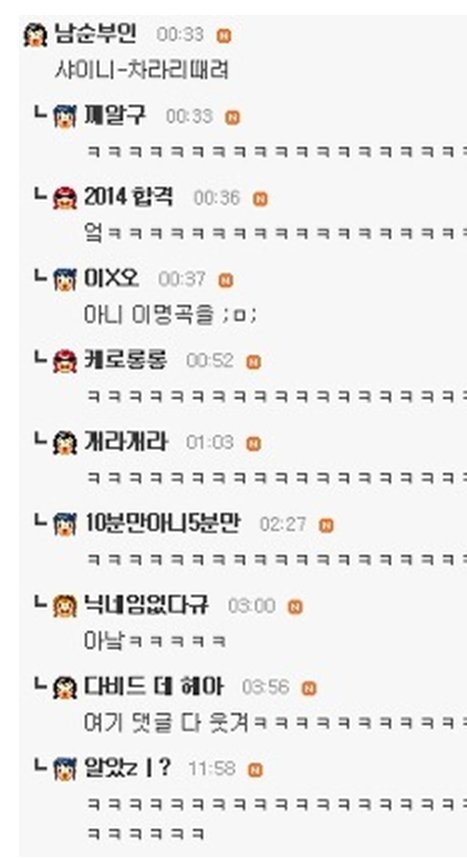Click the nickname 알았z l ?
The height and width of the screenshot is (859, 467).
[127, 769]
